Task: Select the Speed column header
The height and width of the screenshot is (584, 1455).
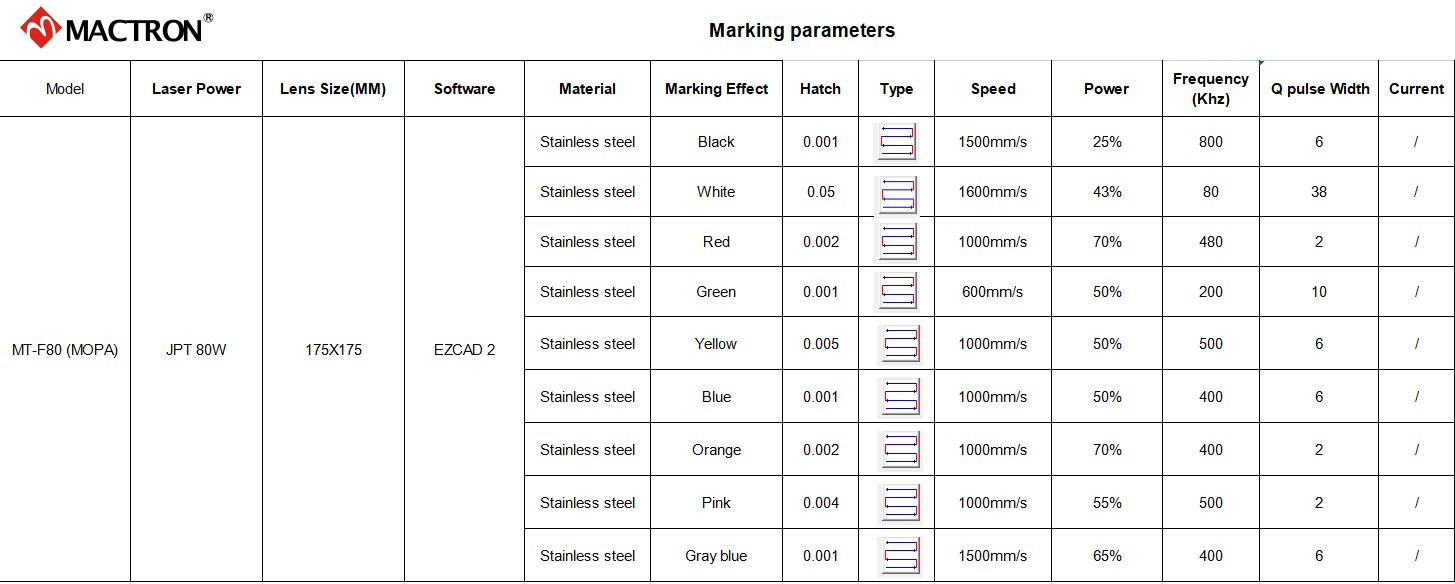Action: (x=993, y=89)
